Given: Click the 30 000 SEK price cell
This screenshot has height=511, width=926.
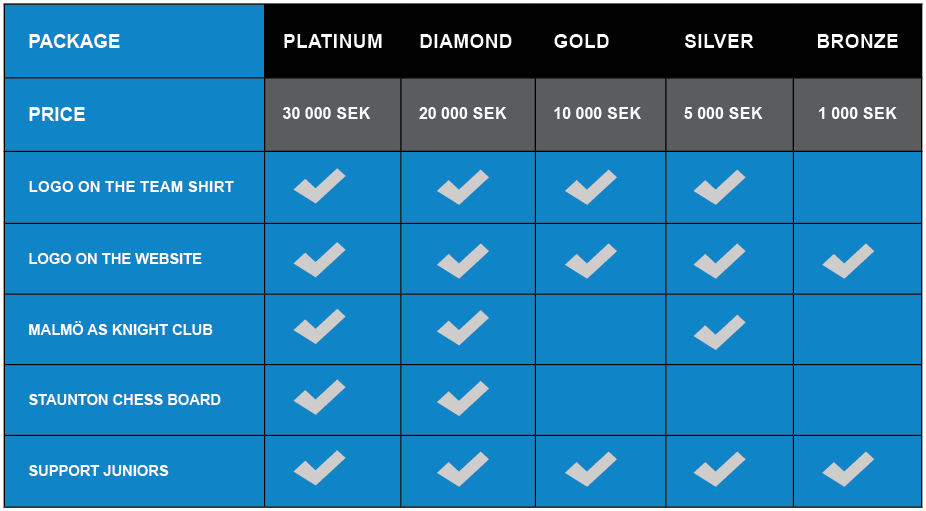Looking at the screenshot, I should (x=332, y=114).
